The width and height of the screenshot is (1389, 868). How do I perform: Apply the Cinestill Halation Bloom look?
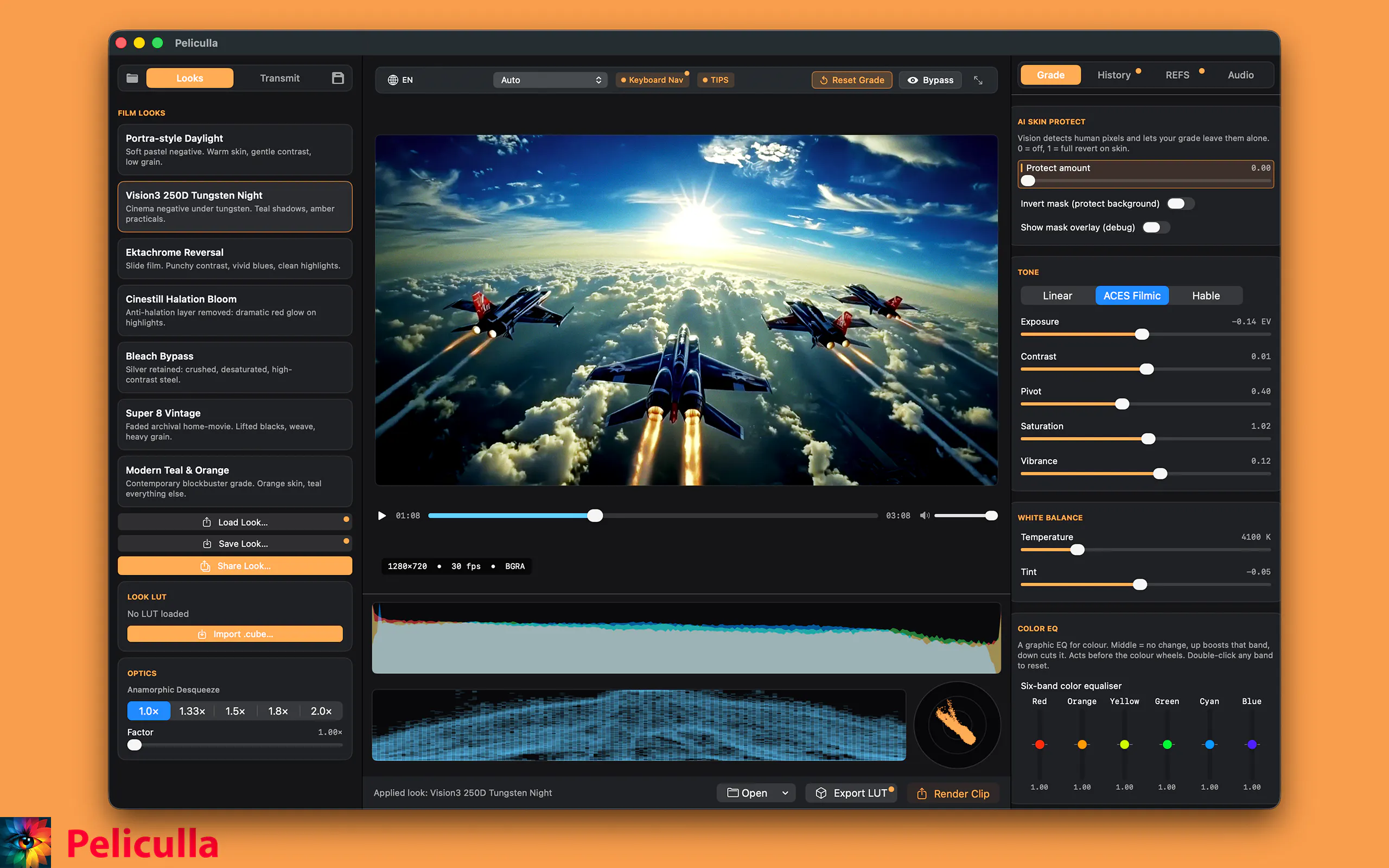pos(235,310)
